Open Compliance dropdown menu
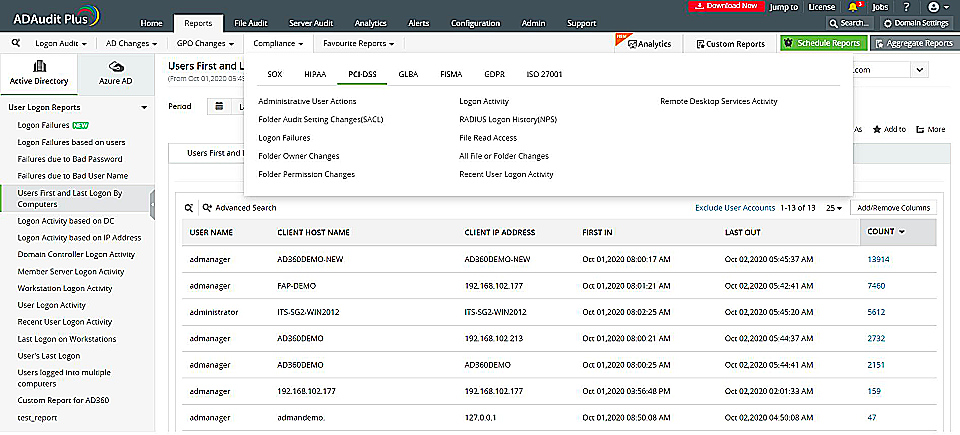The image size is (960, 435). (279, 44)
